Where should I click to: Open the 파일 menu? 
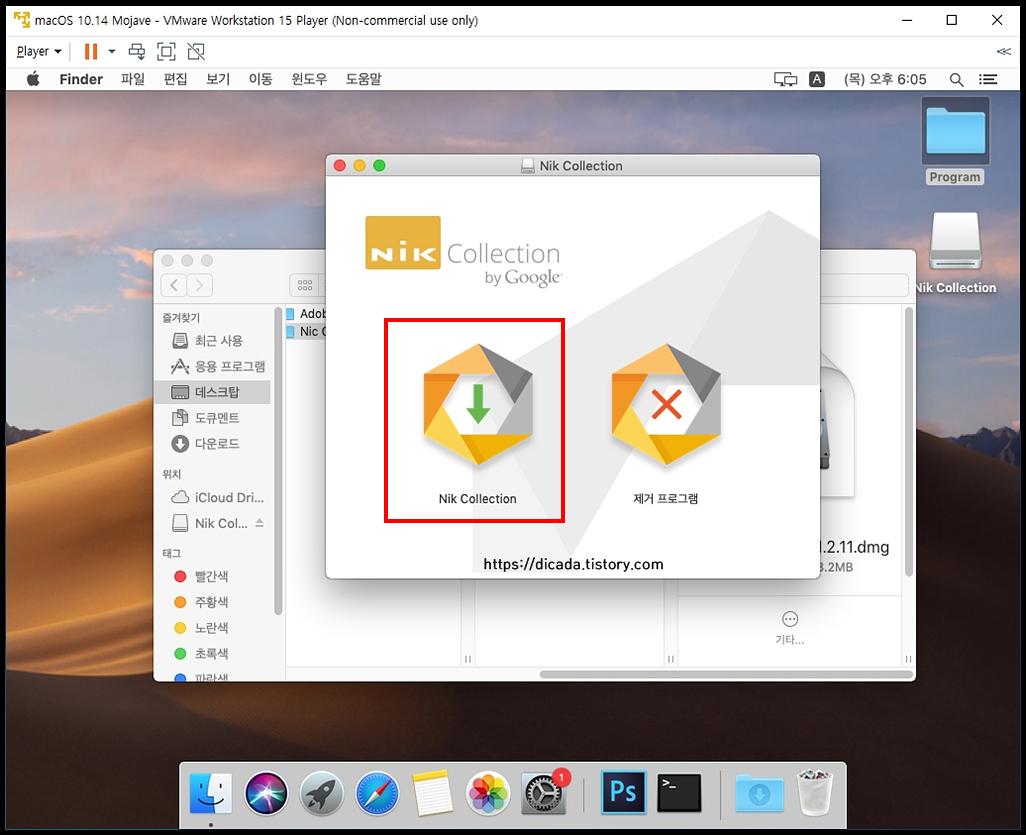click(133, 79)
